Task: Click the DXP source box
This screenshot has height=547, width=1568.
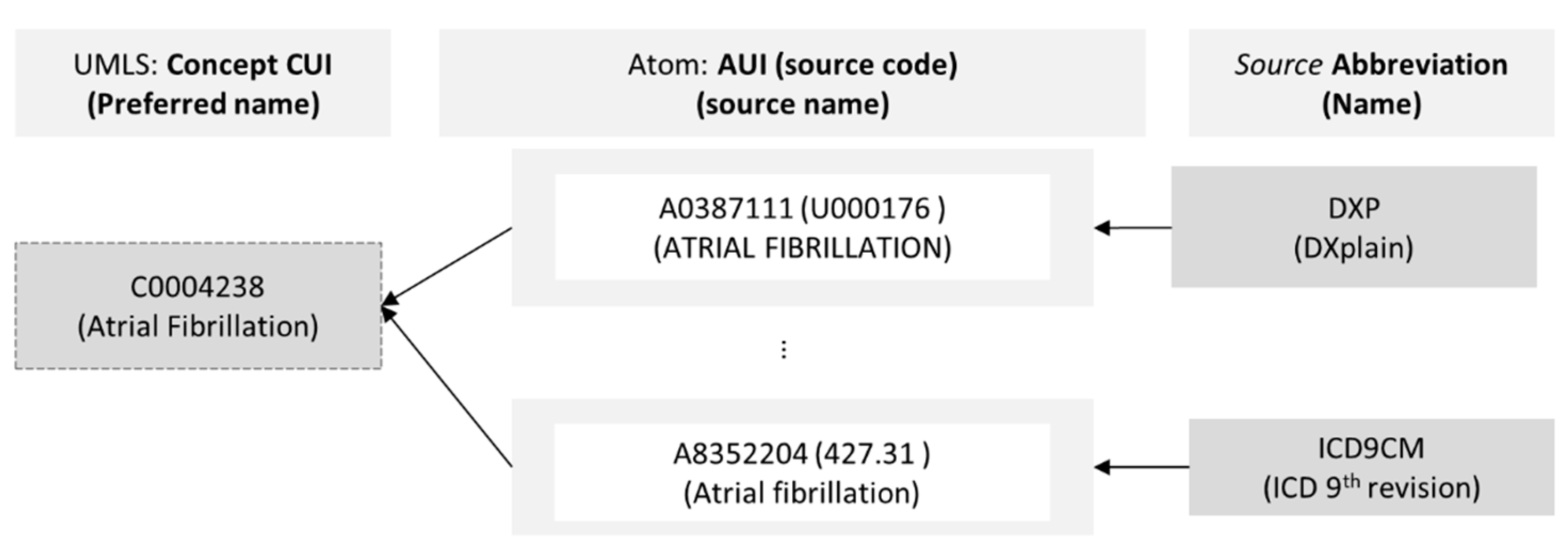Action: [x=1353, y=227]
